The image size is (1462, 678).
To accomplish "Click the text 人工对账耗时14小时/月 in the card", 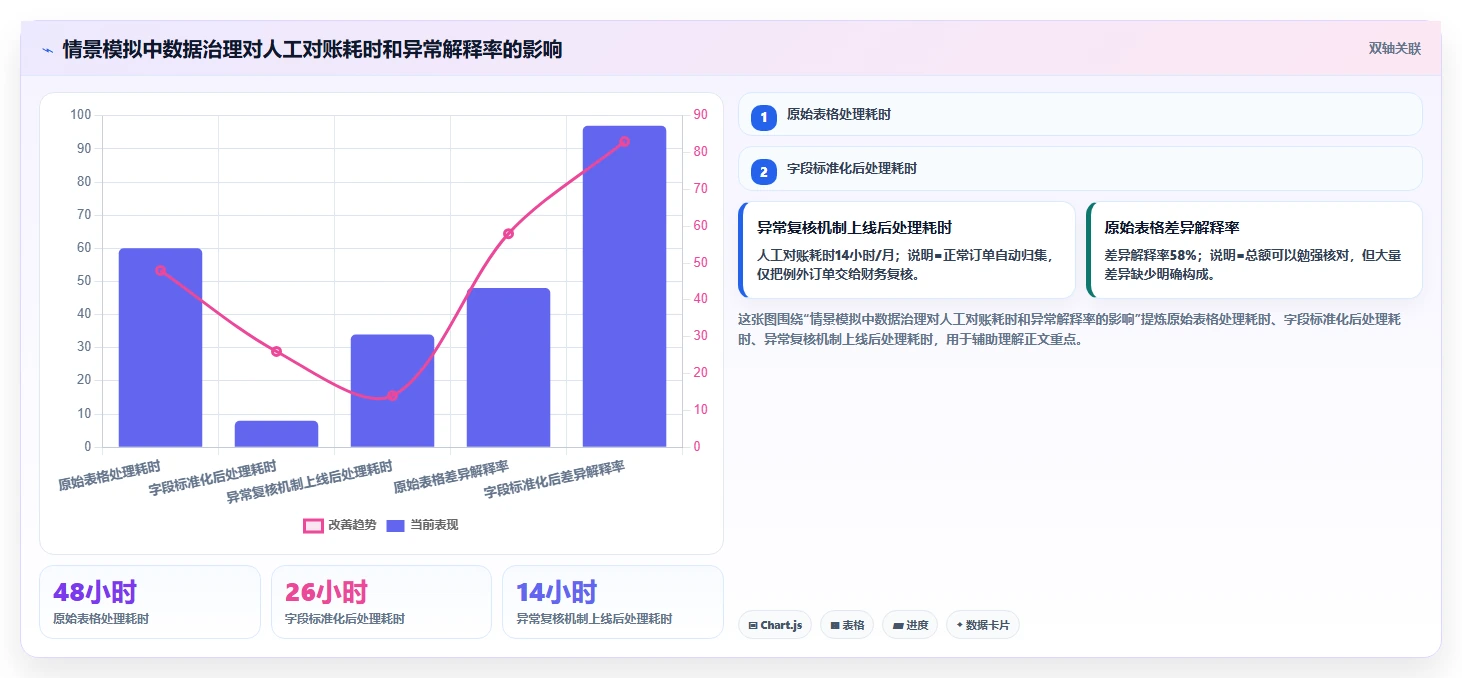I will (x=826, y=255).
